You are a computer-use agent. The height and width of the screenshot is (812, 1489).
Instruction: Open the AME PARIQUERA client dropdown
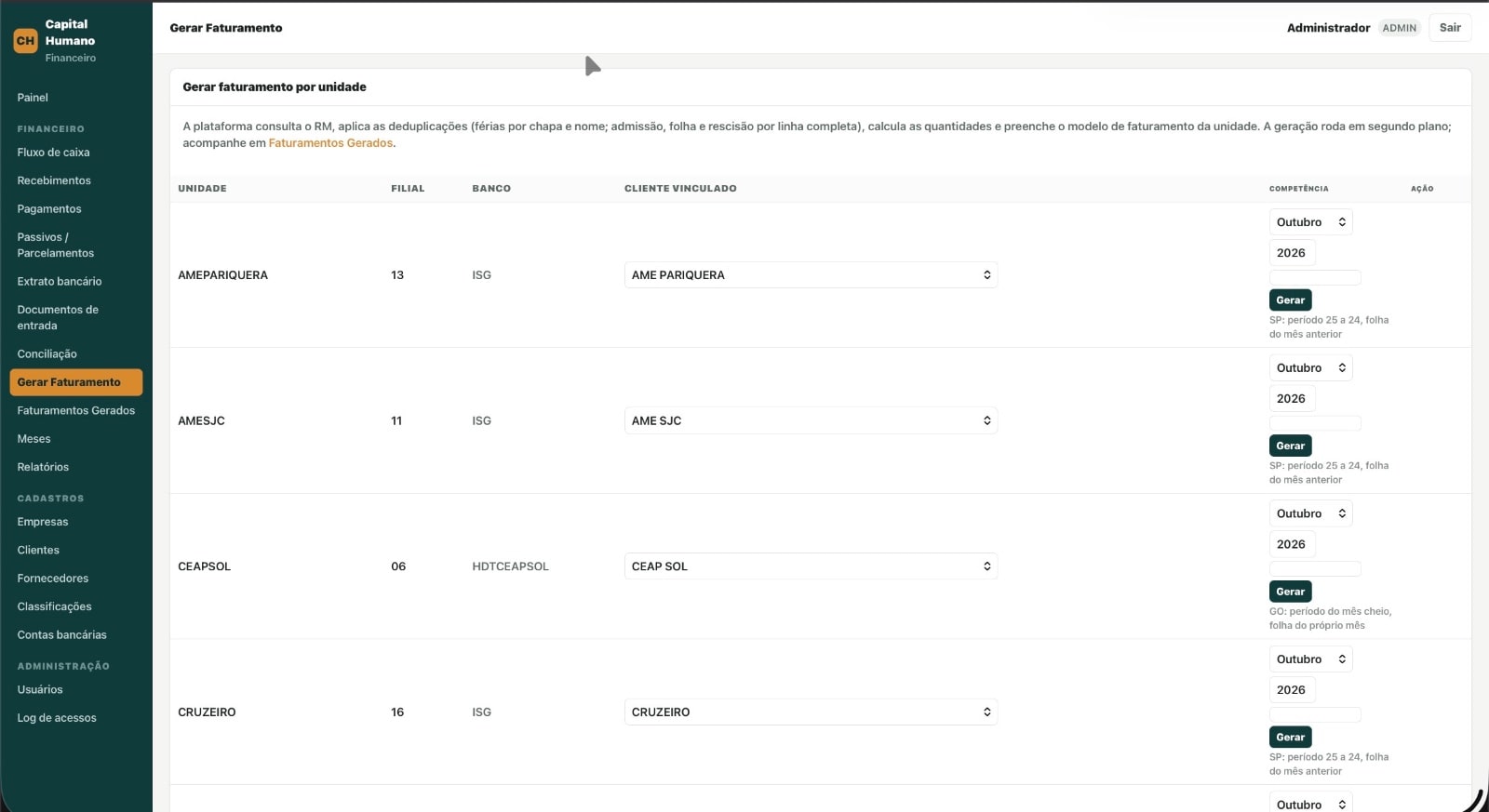pos(811,275)
